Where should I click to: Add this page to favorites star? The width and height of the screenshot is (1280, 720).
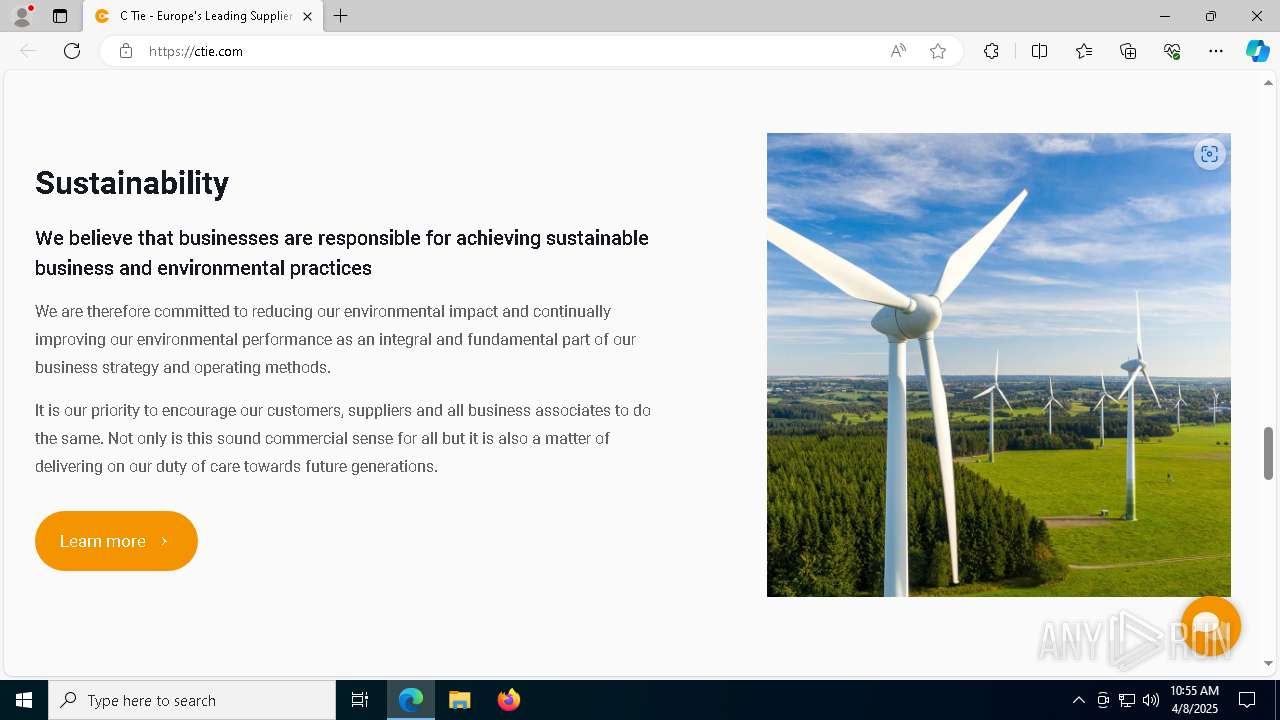coord(938,51)
